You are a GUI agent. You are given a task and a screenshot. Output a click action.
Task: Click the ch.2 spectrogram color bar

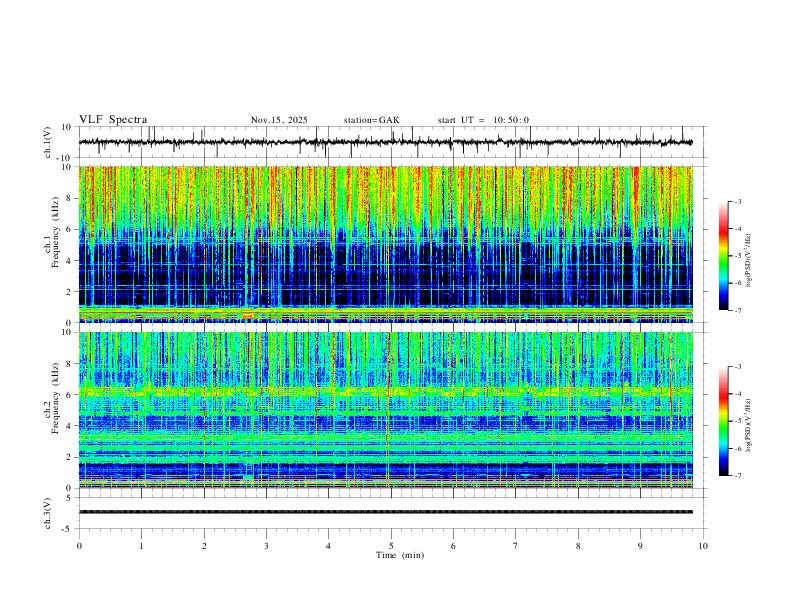point(723,421)
